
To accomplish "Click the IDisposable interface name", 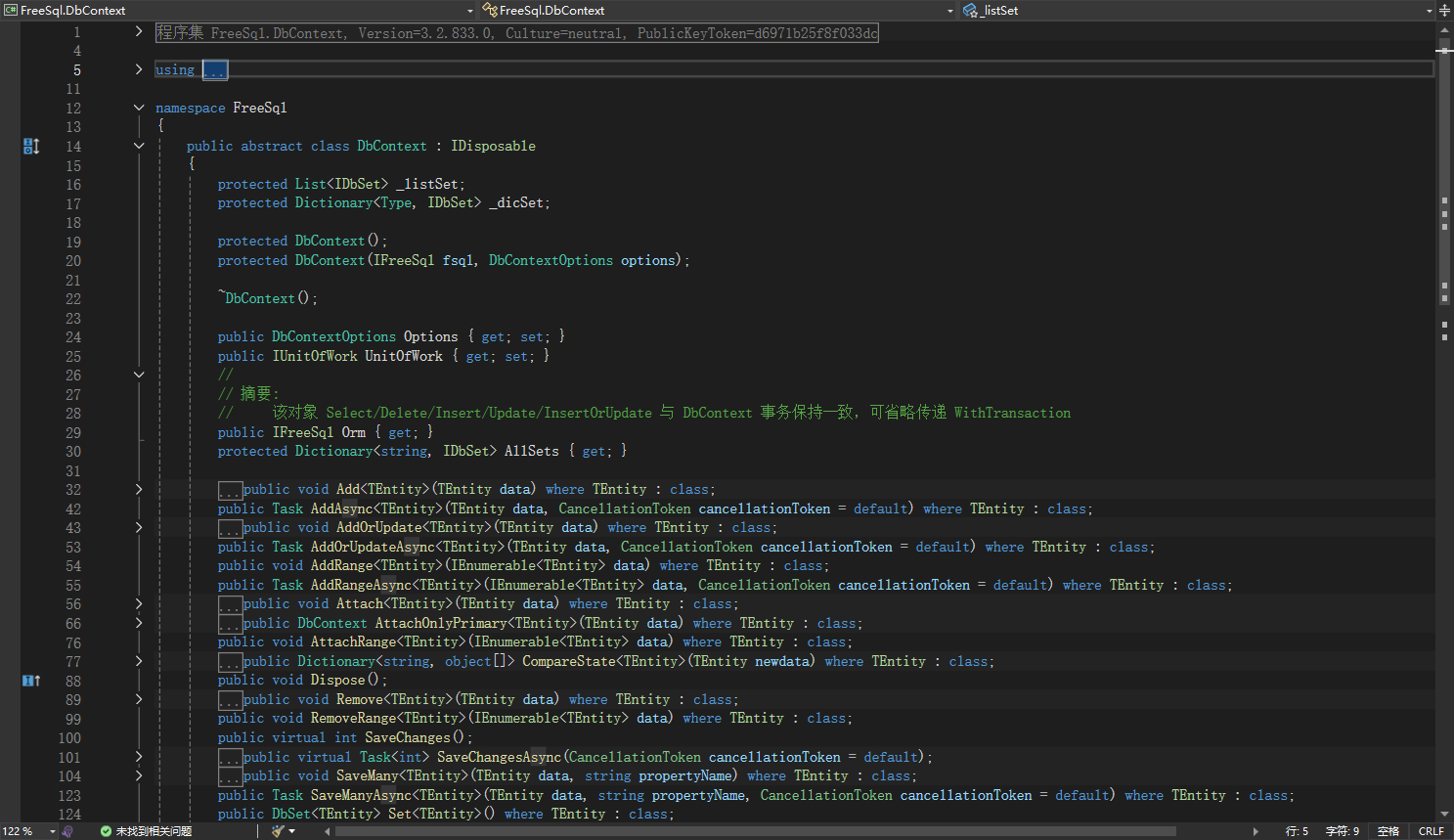I will click(x=493, y=146).
